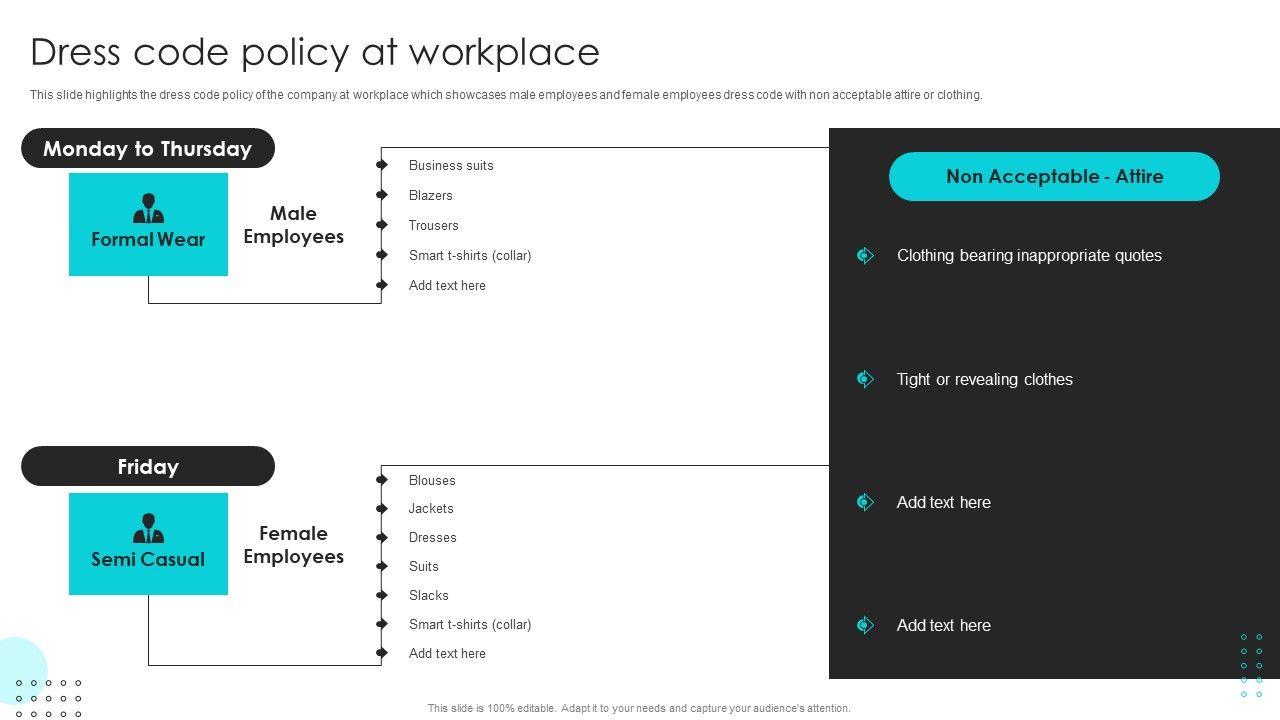Select 'Smart t-shirts (collar)' in Male Employees list
The image size is (1280, 720).
coord(470,255)
